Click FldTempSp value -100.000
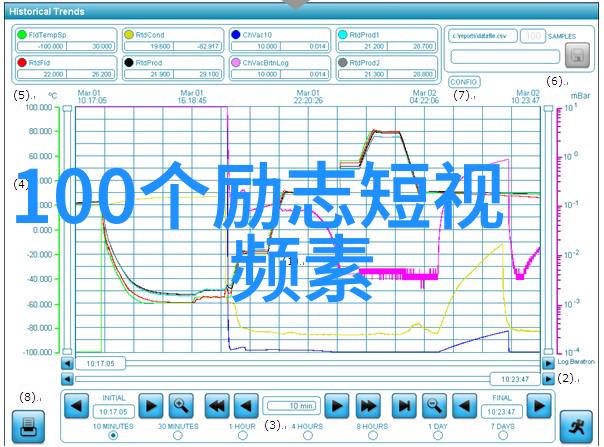The height and width of the screenshot is (447, 604). pos(42,46)
